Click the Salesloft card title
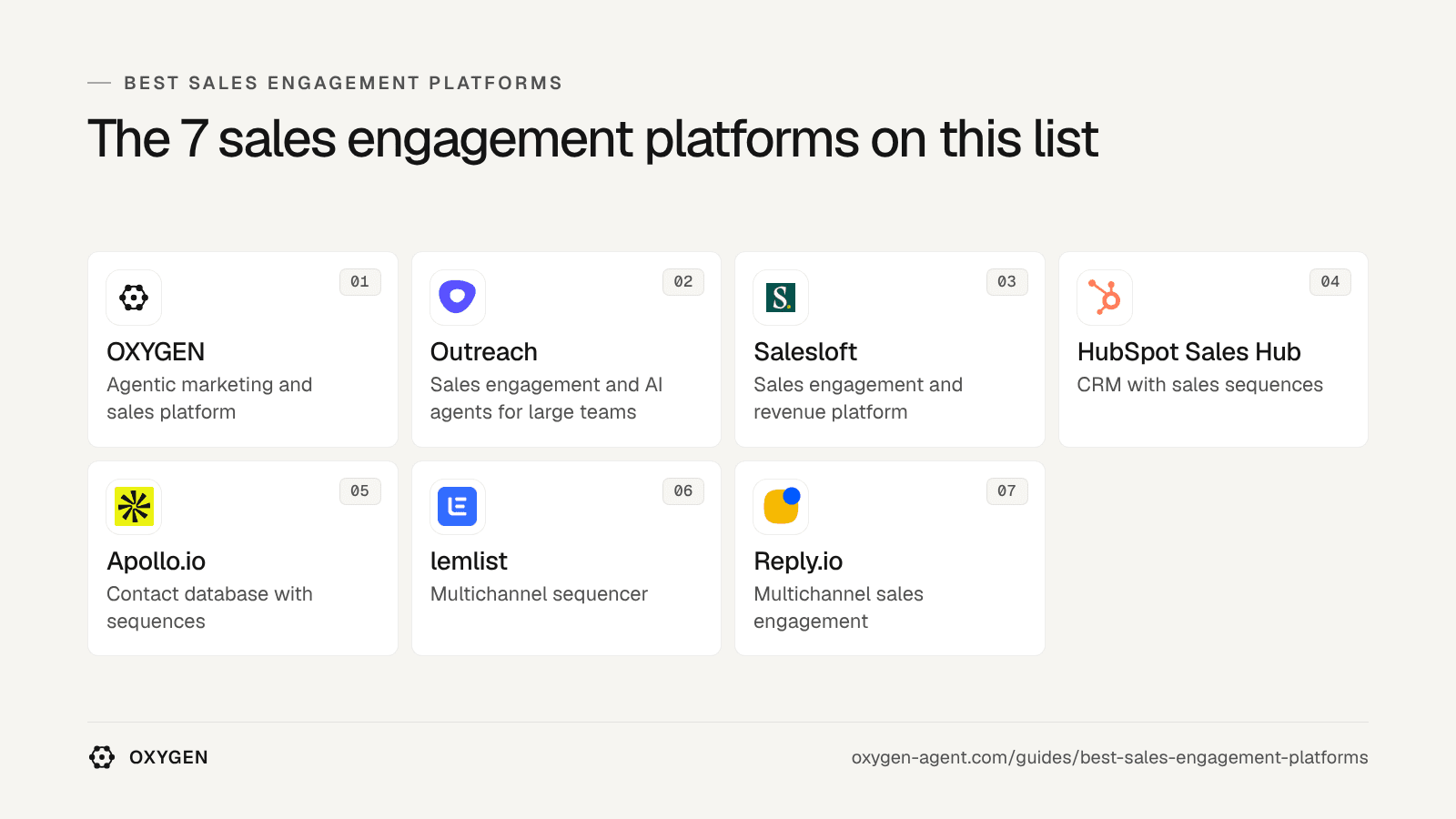Viewport: 1456px width, 819px height. point(805,352)
